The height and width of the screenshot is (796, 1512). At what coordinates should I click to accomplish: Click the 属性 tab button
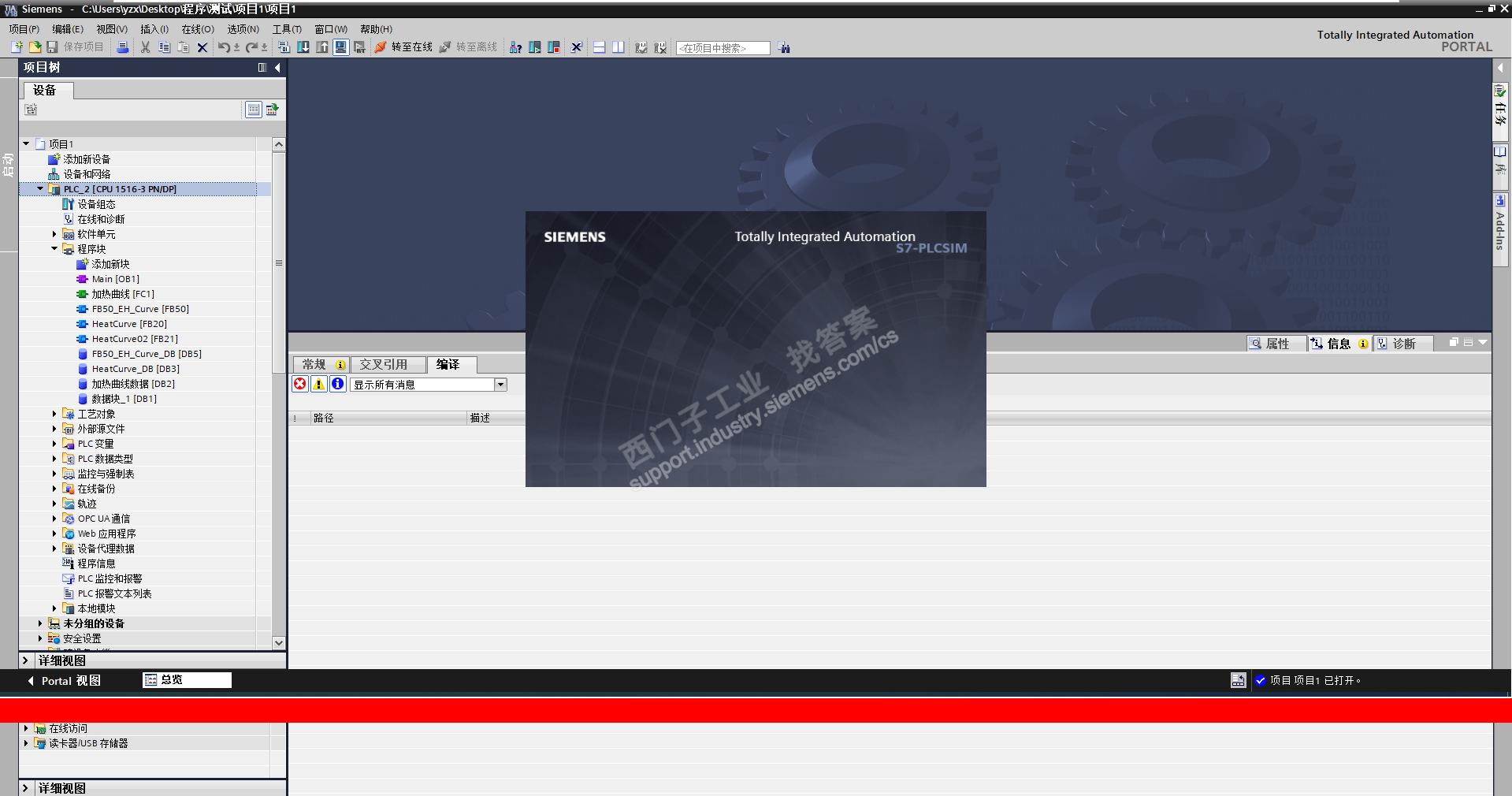1277,344
